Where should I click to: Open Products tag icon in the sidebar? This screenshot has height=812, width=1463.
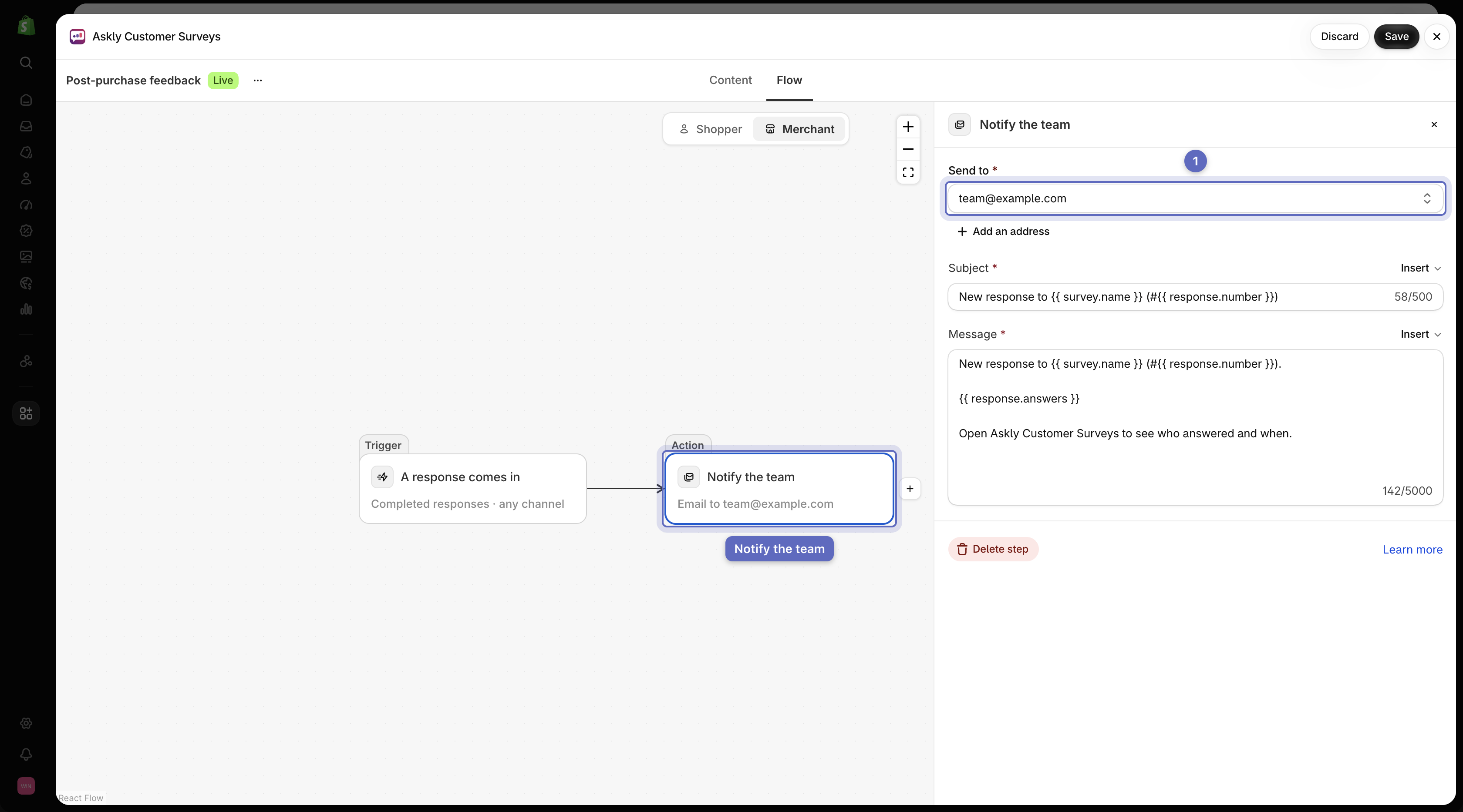(x=26, y=152)
